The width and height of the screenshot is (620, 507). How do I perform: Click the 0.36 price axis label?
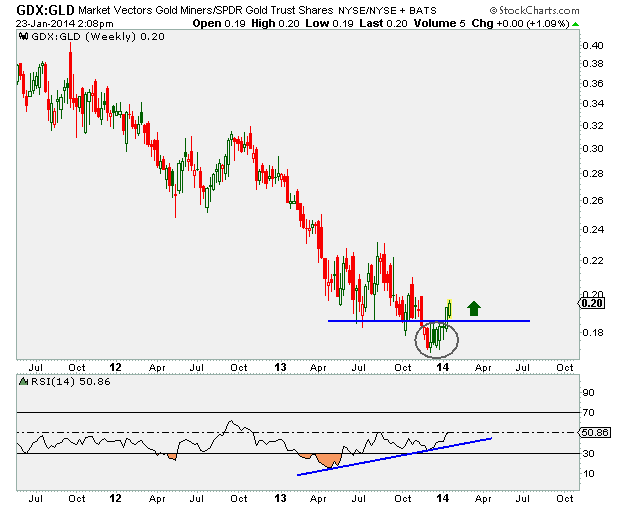coord(593,83)
